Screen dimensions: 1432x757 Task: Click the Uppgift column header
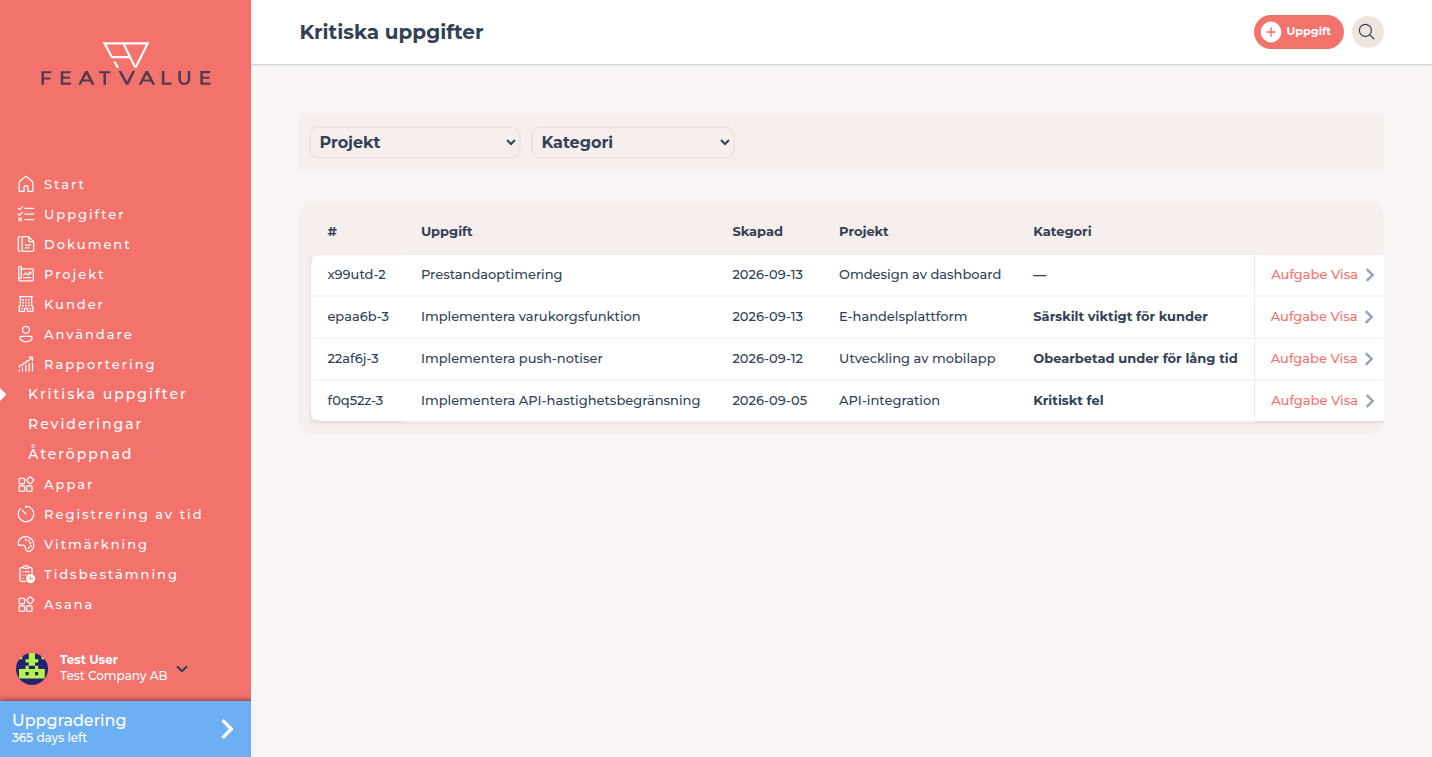447,232
